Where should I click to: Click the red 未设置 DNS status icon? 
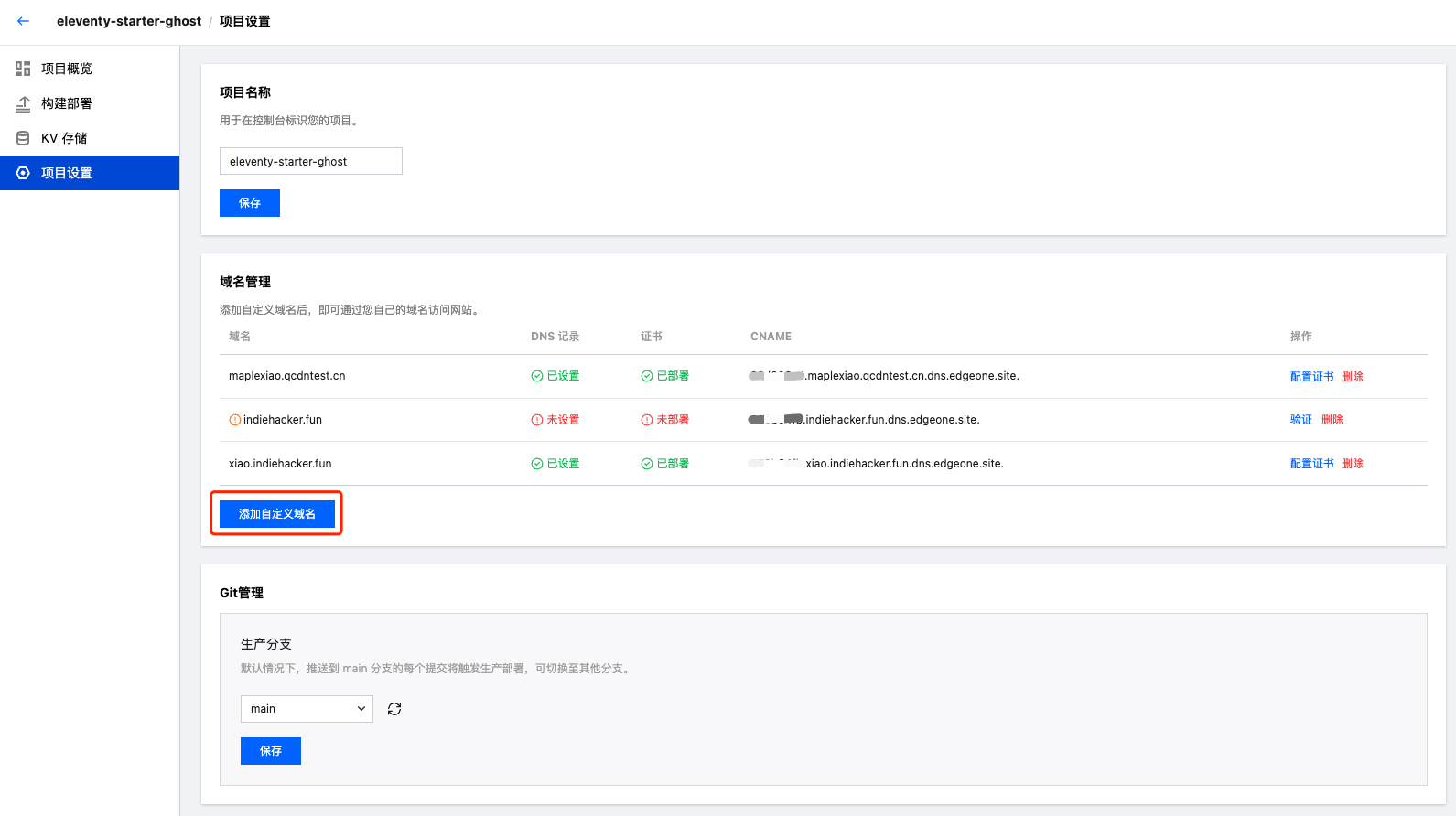pos(537,420)
